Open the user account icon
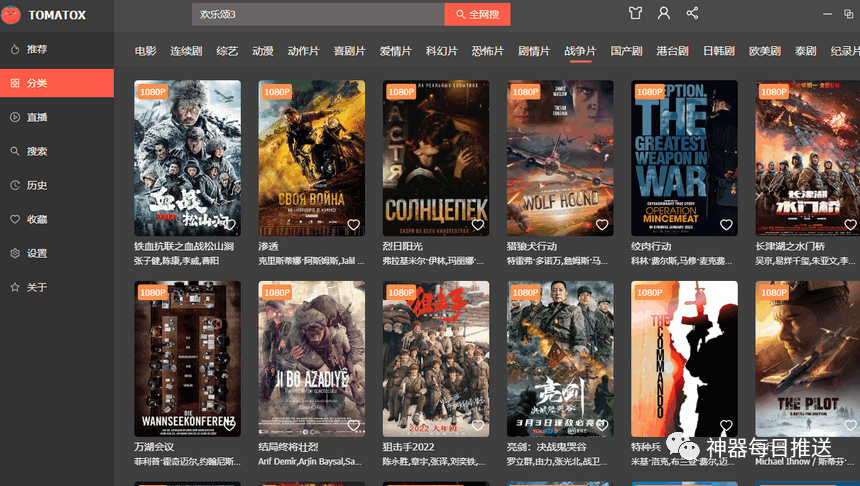Viewport: 860px width, 486px height. tap(664, 13)
